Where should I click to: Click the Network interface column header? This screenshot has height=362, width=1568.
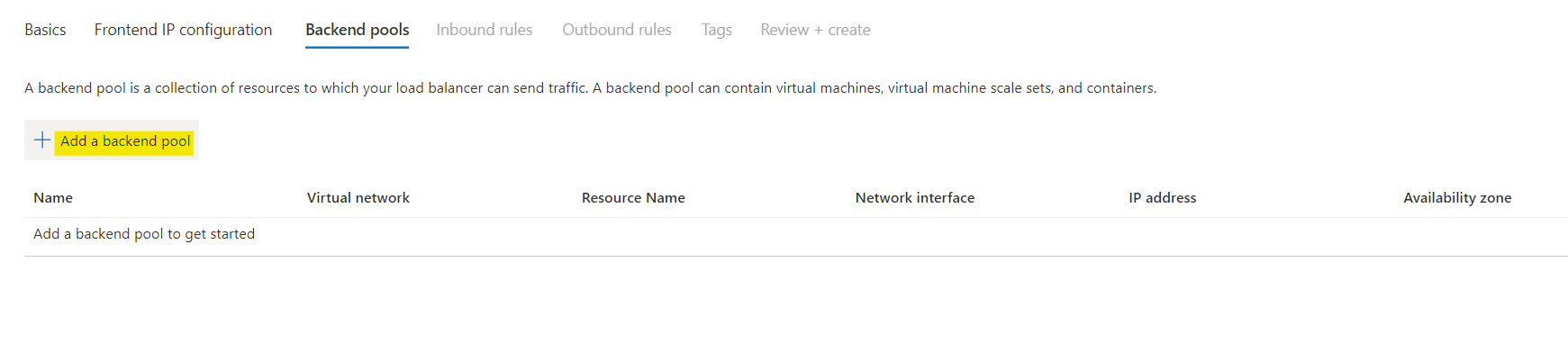coord(914,198)
